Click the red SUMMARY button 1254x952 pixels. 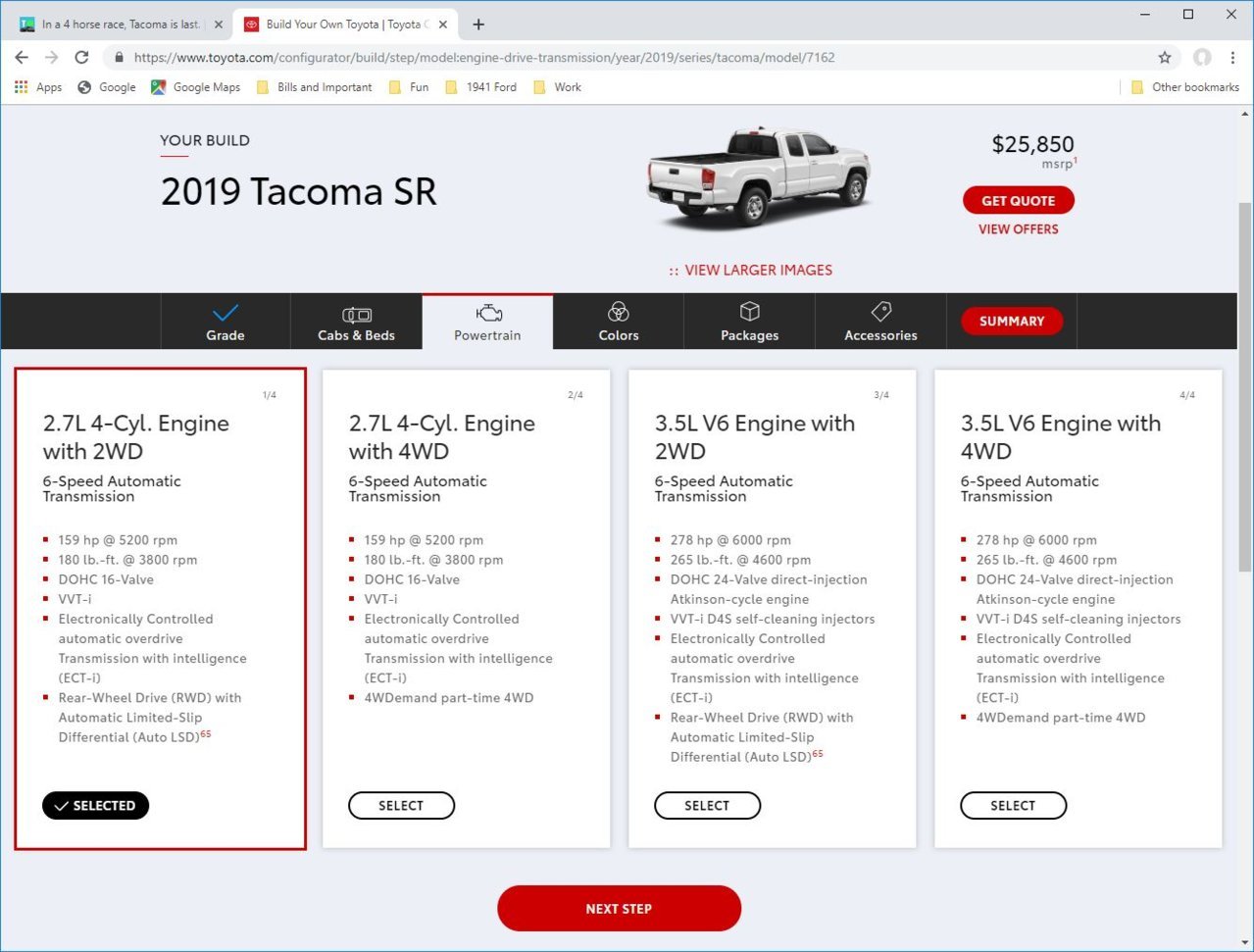pos(1012,321)
